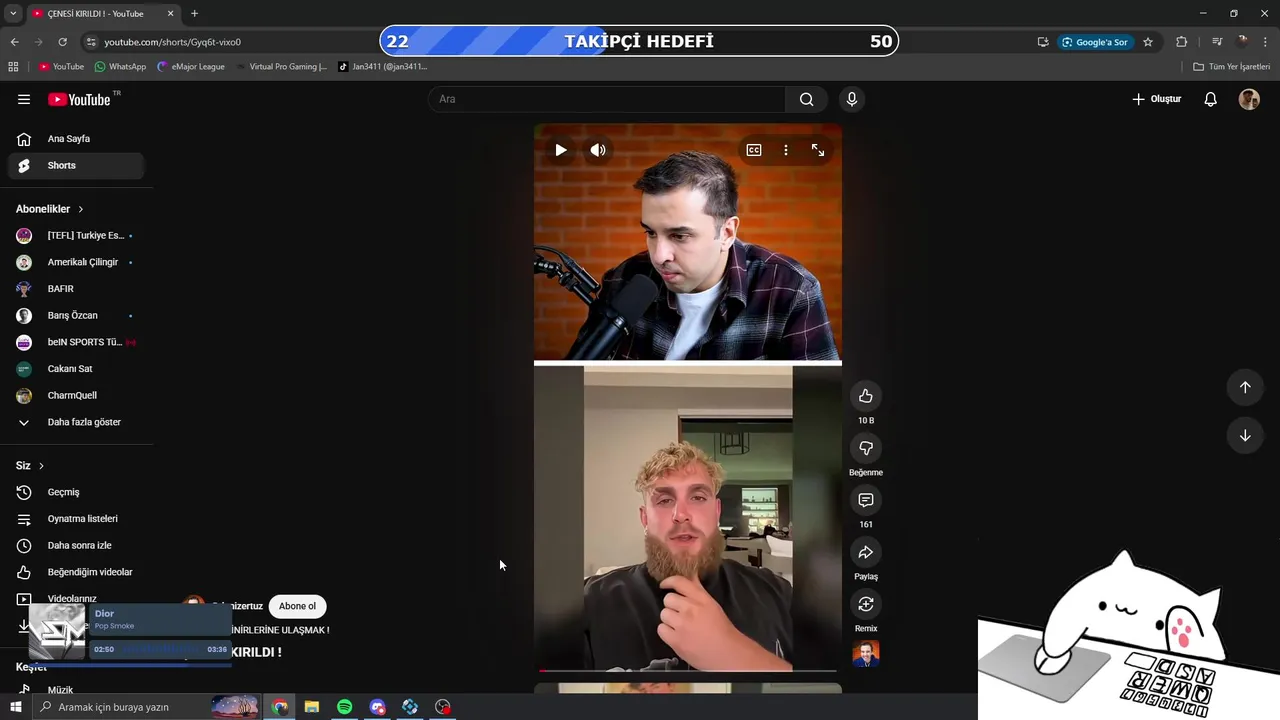1280x720 pixels.
Task: Open the YouTube bookmark
Action: click(61, 67)
